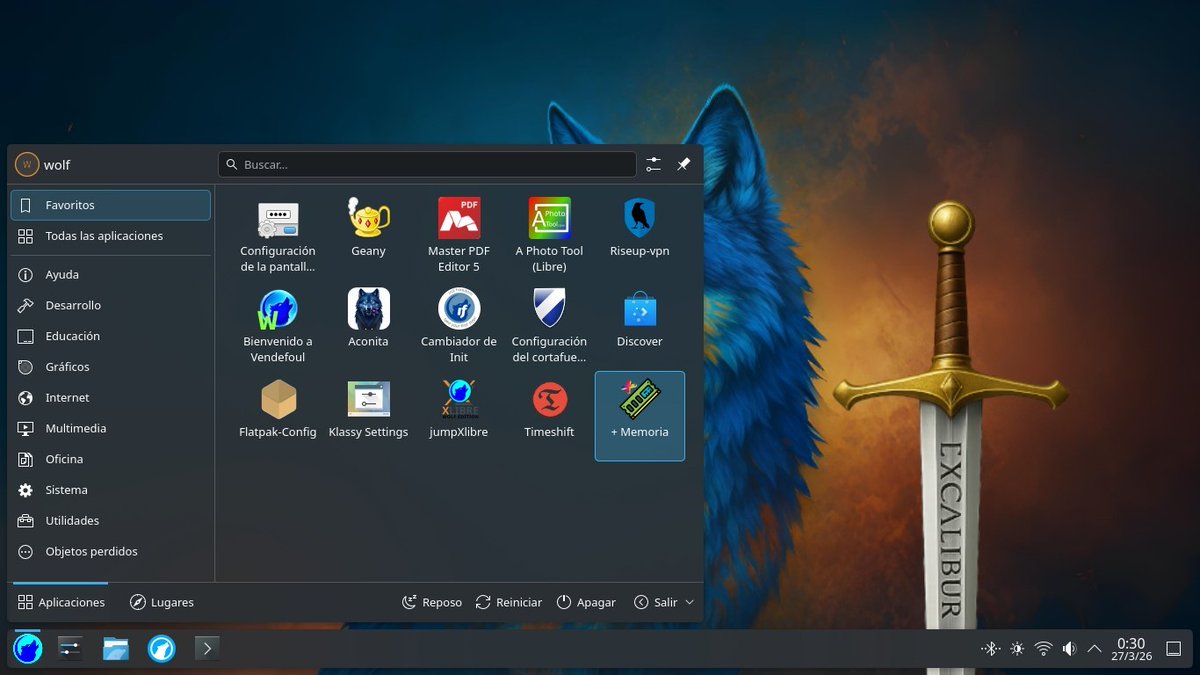Launch Aconita app
This screenshot has height=675, width=1200.
tap(368, 325)
